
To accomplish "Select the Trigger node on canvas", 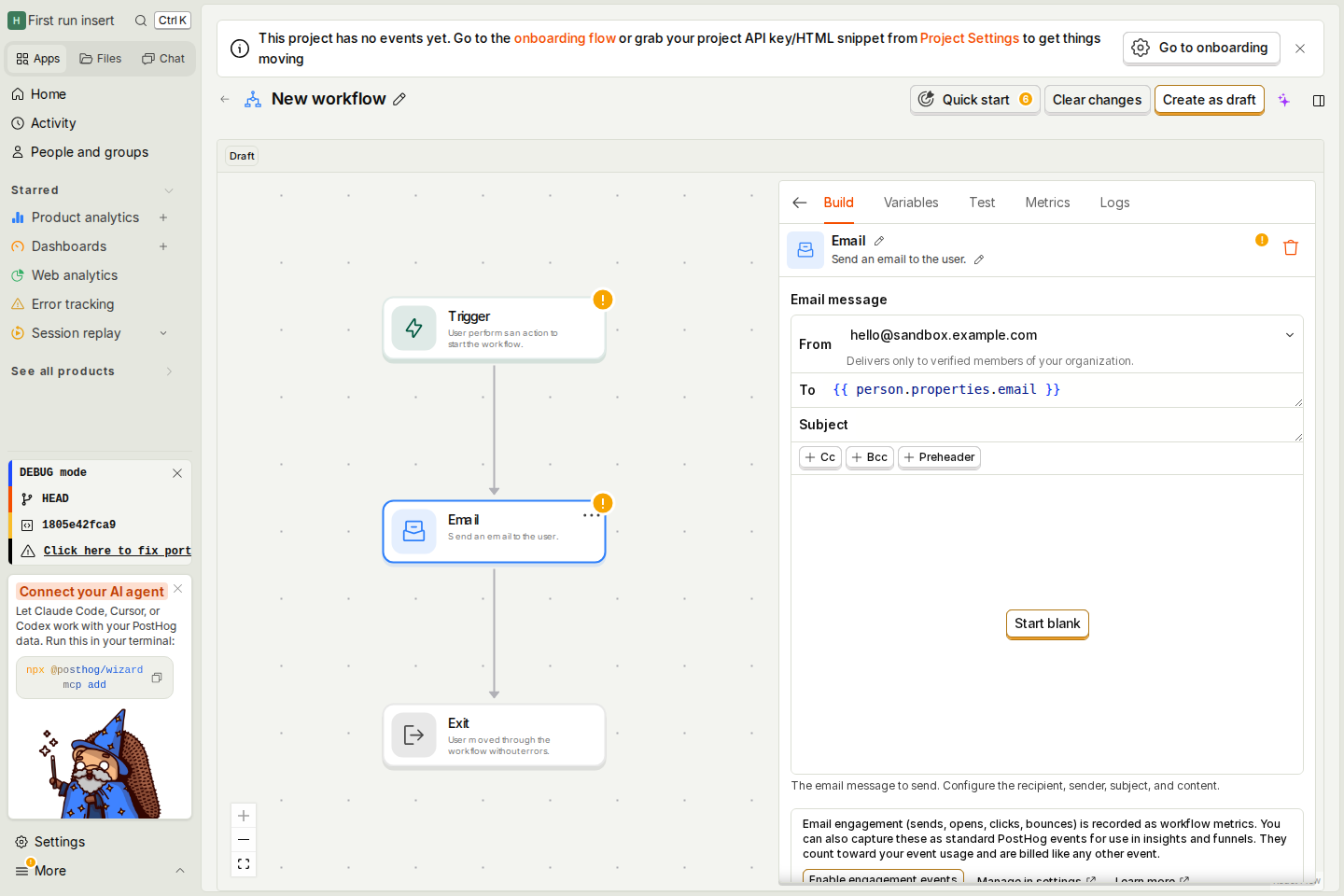I will pos(494,329).
